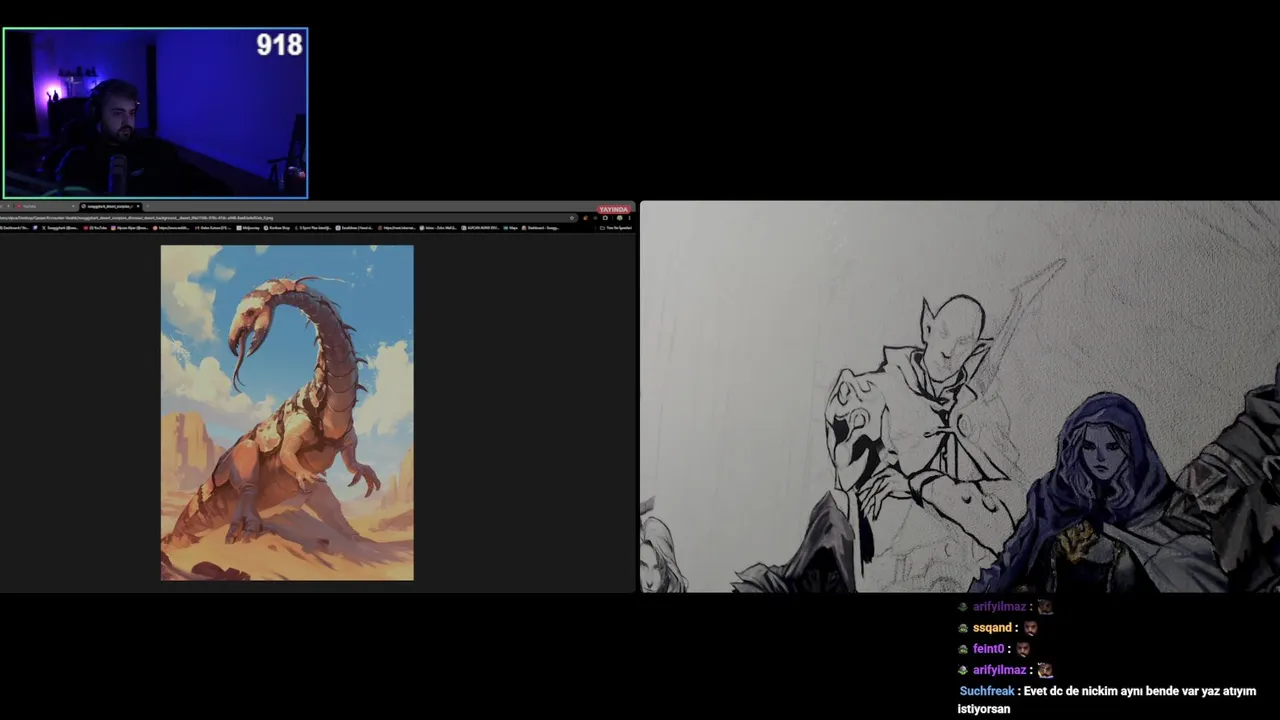This screenshot has width=1280, height=720.
Task: Bookmark this page using the star icon
Action: click(x=572, y=218)
